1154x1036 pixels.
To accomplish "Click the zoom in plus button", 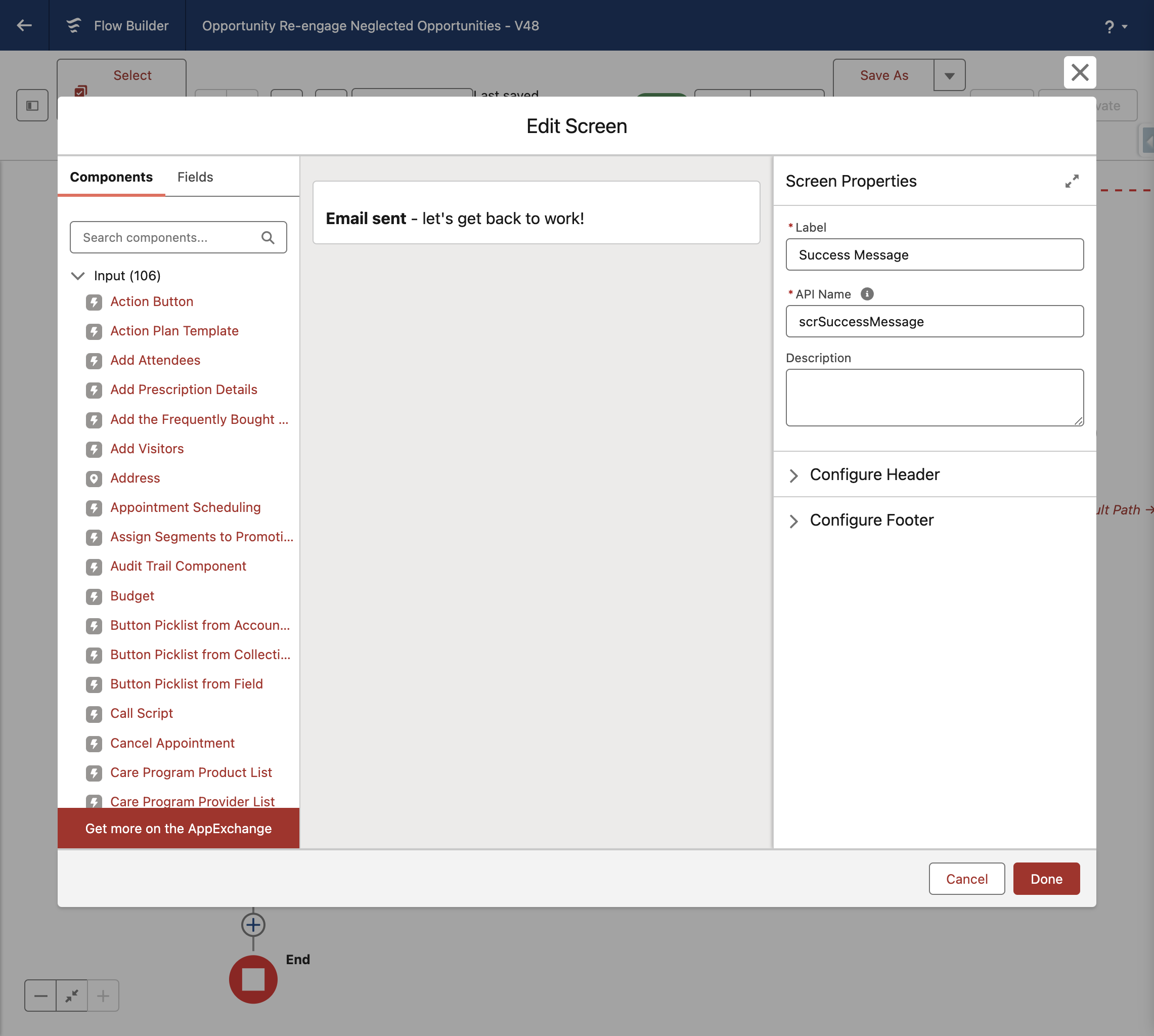I will coord(103,996).
